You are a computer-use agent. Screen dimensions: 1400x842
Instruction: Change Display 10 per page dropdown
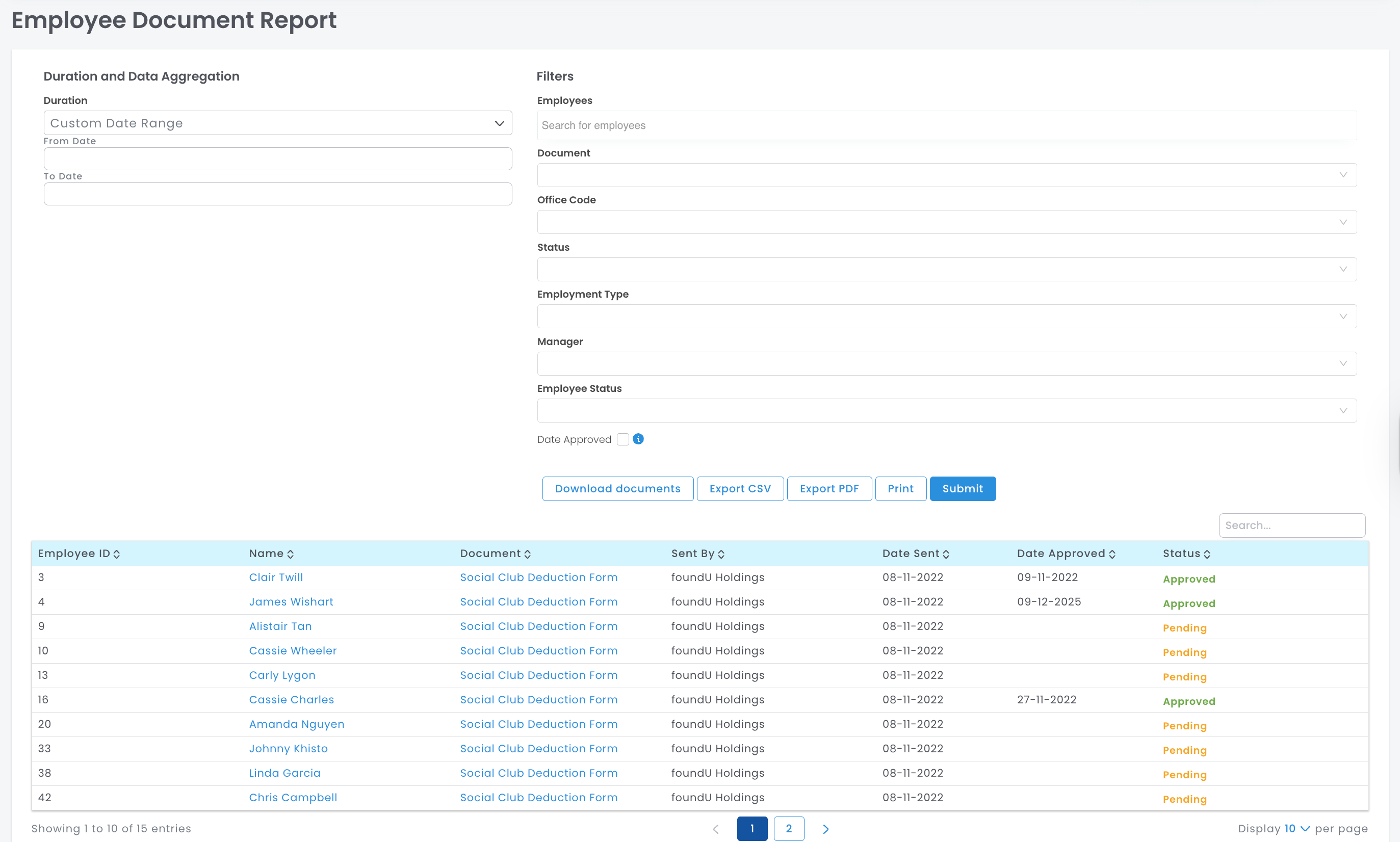[1297, 828]
